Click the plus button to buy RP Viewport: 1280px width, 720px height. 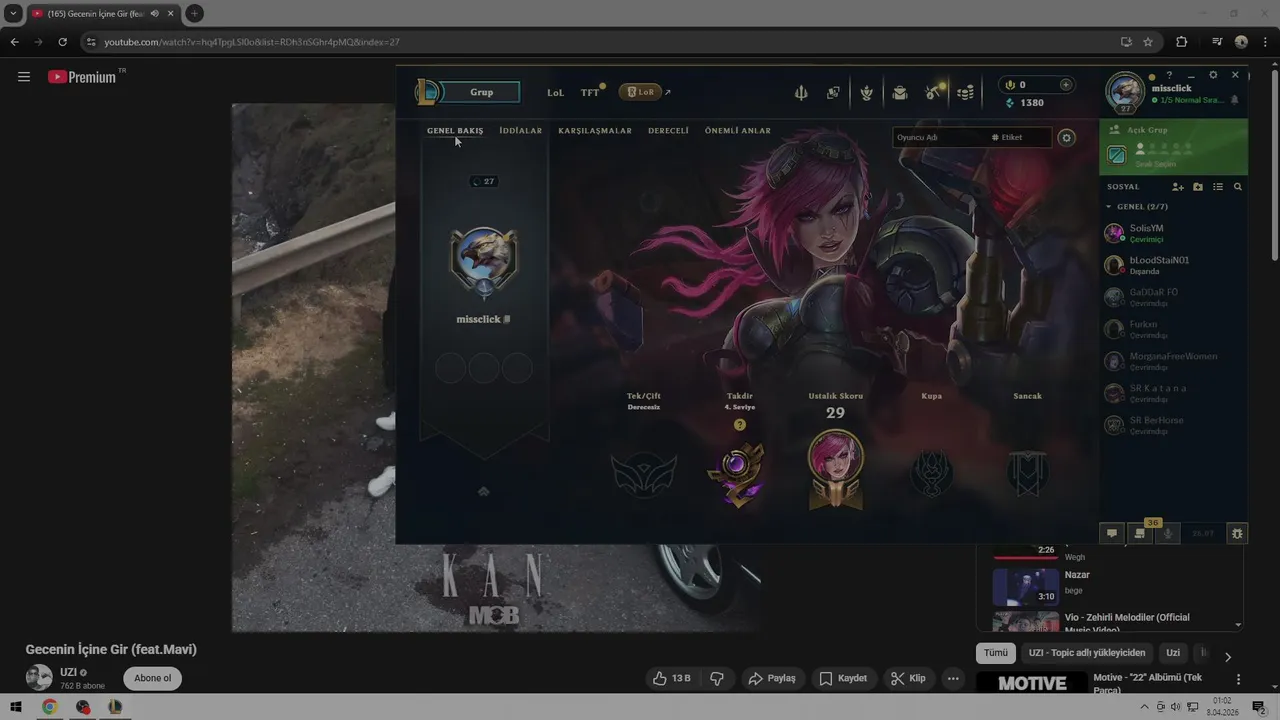point(1066,85)
